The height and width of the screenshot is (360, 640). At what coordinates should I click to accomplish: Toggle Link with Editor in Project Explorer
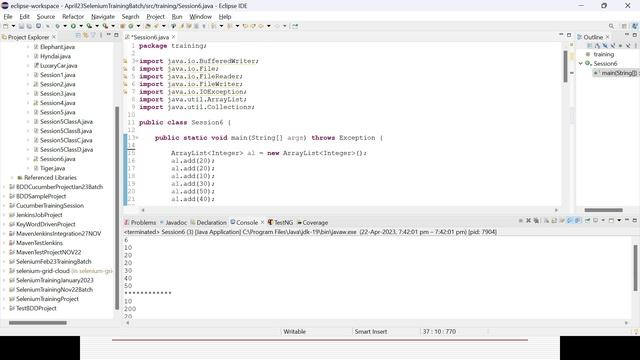coord(85,36)
